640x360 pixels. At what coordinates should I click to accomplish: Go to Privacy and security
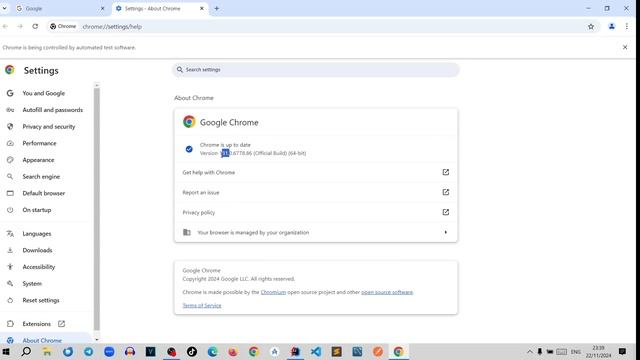pyautogui.click(x=49, y=127)
